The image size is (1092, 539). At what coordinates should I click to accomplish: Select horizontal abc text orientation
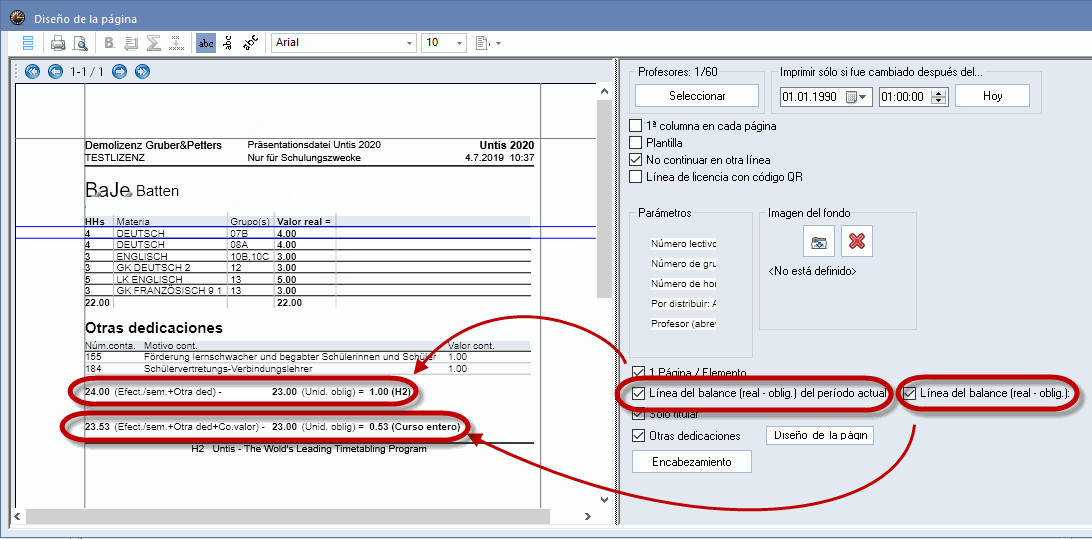tap(206, 43)
